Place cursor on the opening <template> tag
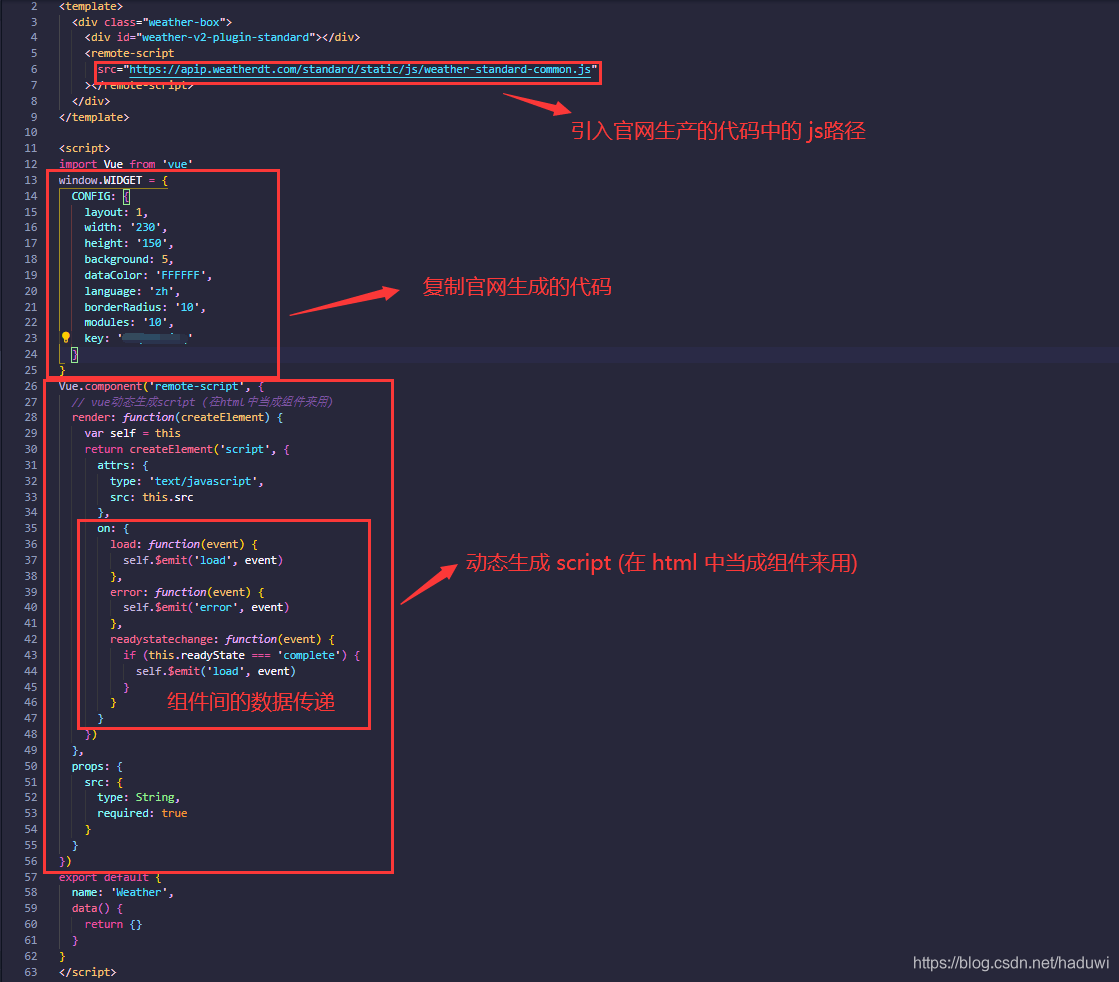This screenshot has height=982, width=1119. tap(91, 6)
